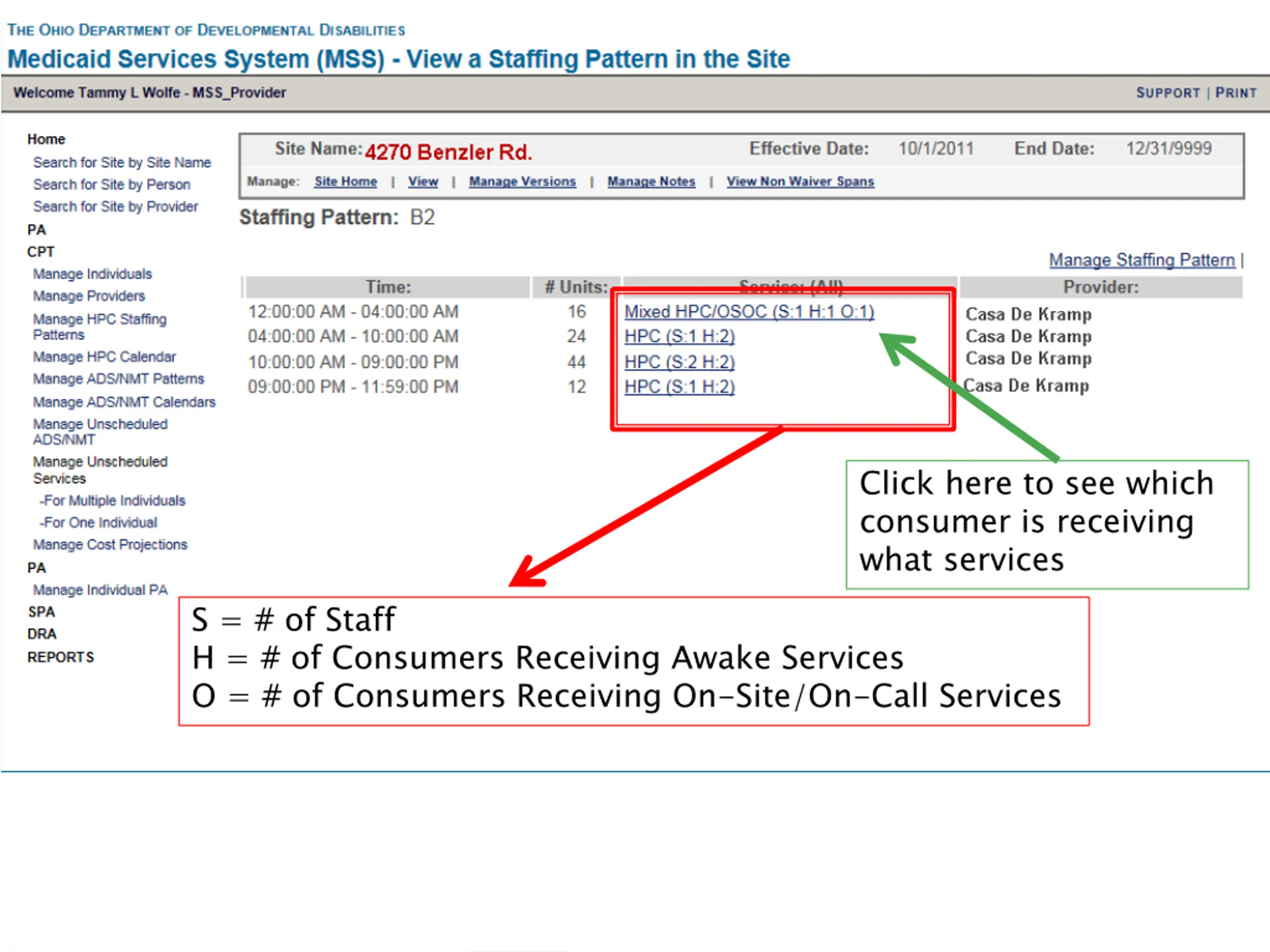
Task: Select the PA section below Cost Projections
Action: tap(37, 568)
